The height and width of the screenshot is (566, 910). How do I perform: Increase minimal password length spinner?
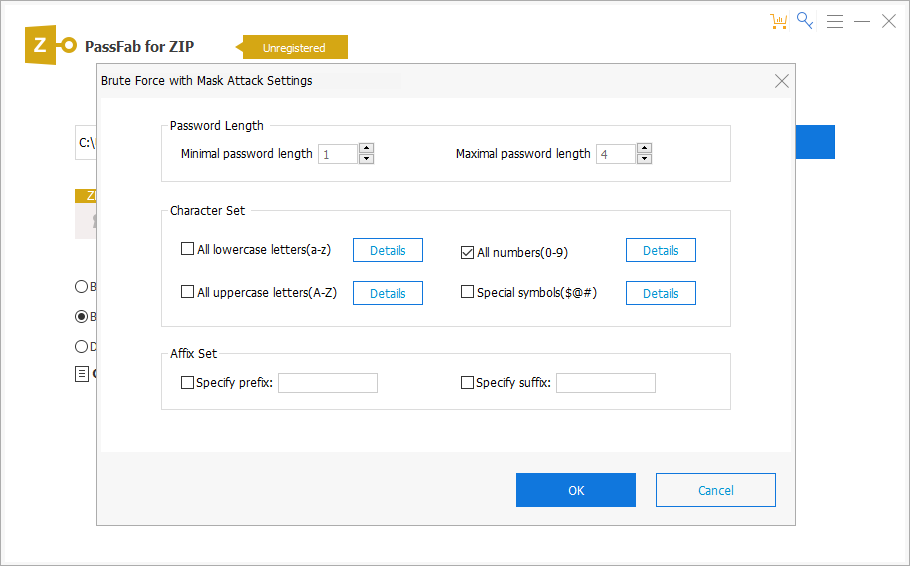click(x=366, y=148)
